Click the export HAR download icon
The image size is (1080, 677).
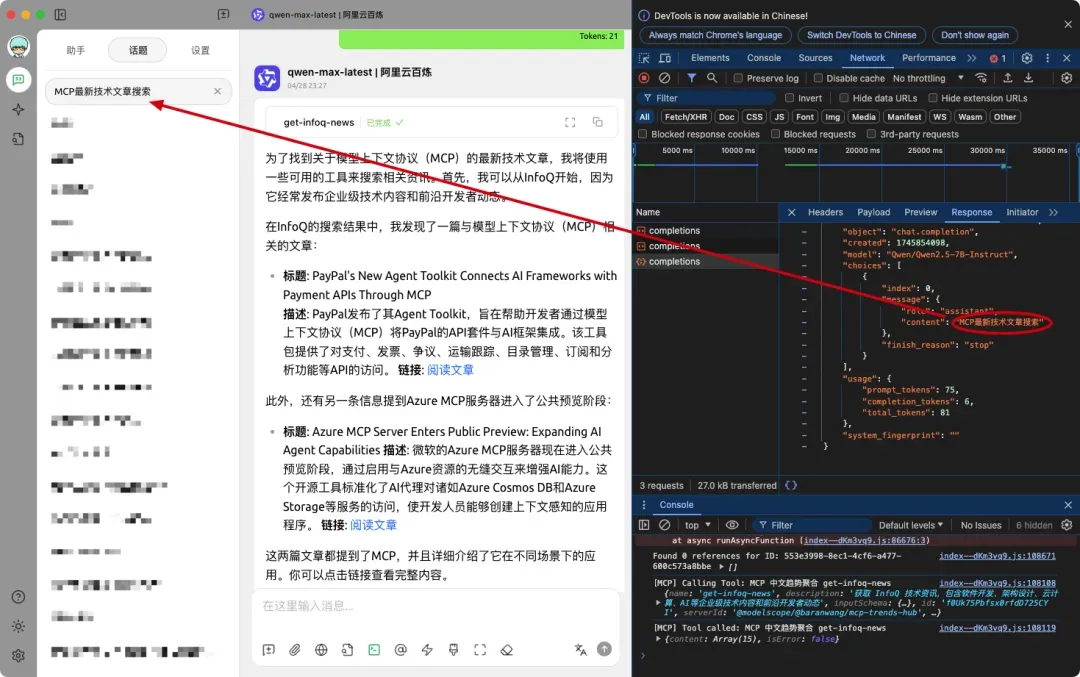point(1028,78)
